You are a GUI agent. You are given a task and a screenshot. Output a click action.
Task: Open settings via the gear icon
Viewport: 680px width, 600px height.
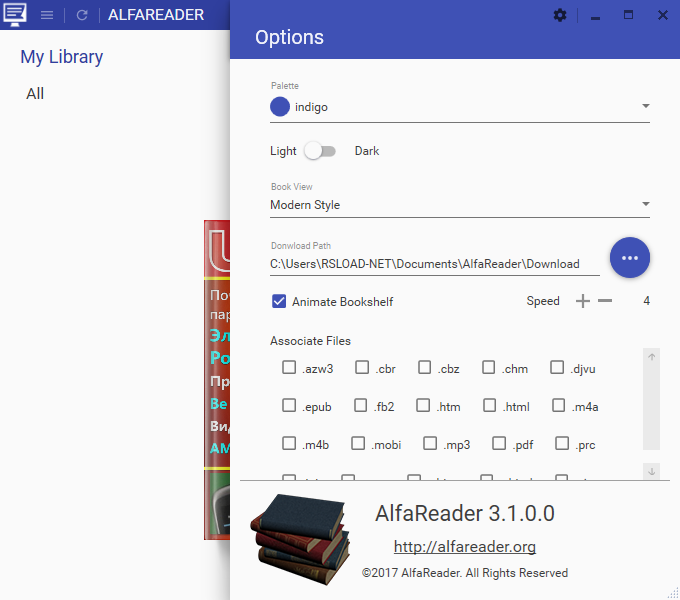coord(560,15)
